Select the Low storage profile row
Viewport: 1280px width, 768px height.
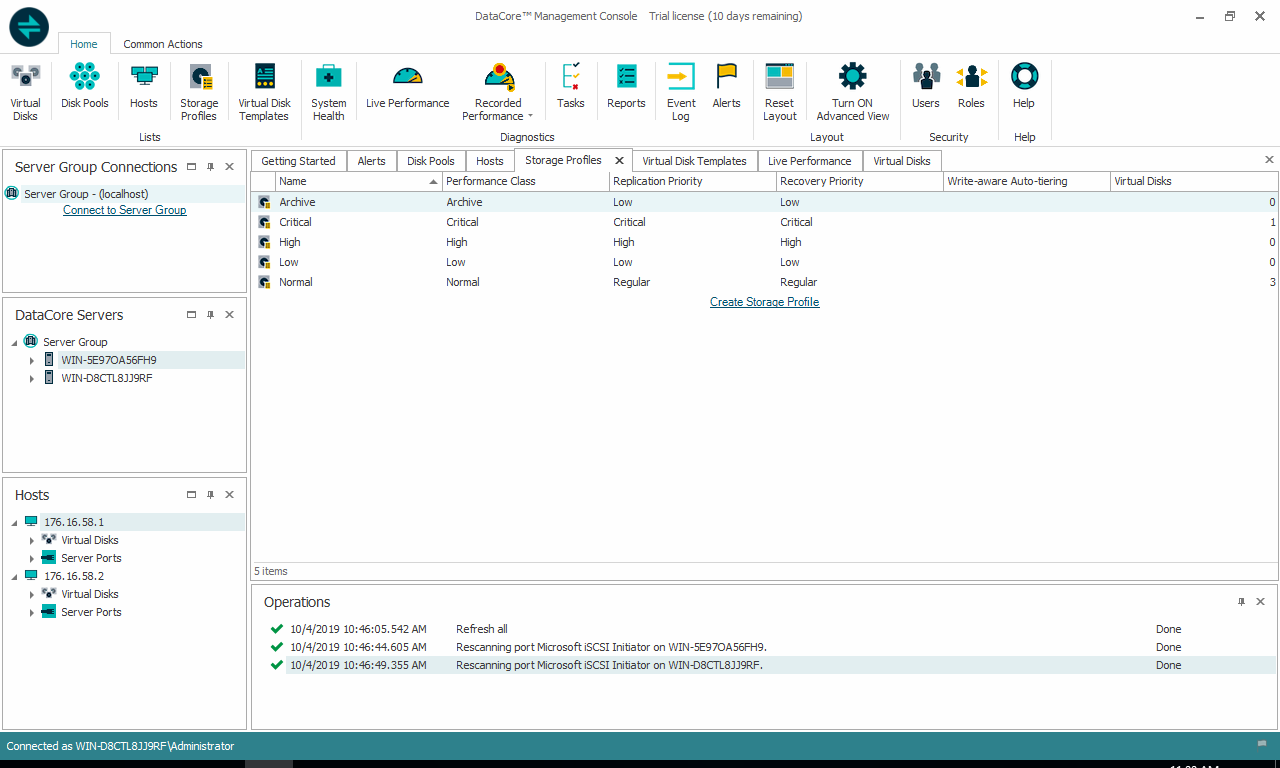[765, 262]
